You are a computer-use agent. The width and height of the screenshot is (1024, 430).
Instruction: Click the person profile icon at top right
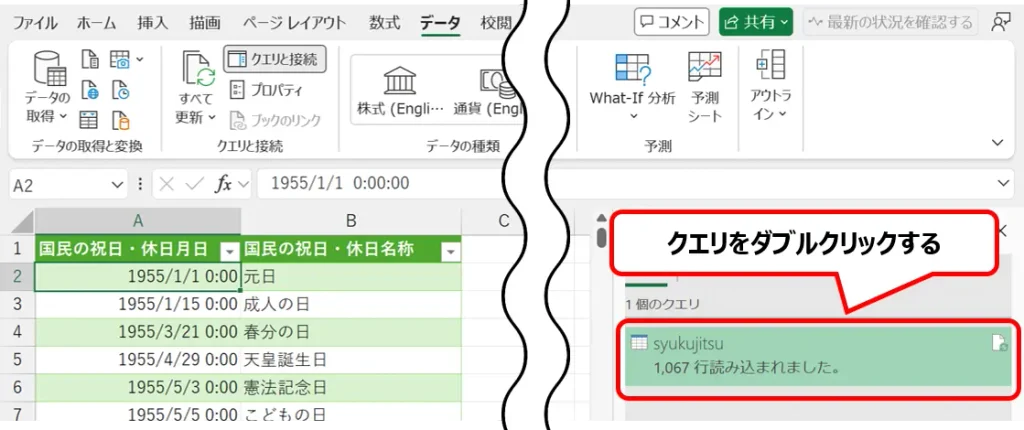point(1000,22)
